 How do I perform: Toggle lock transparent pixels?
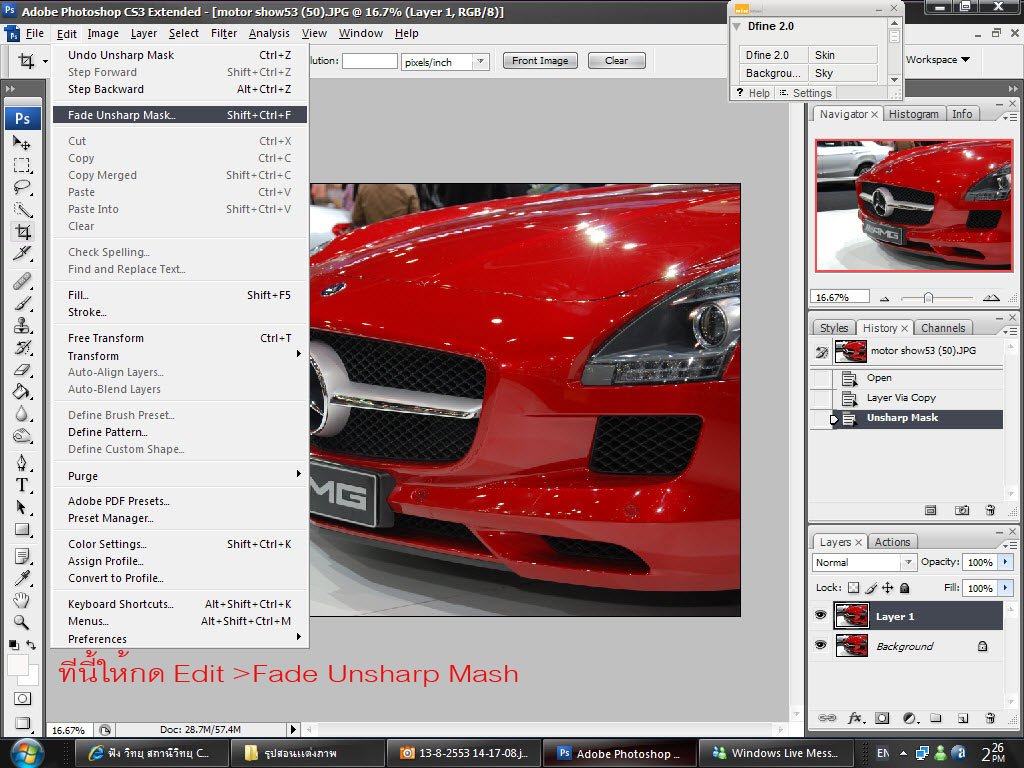pyautogui.click(x=854, y=588)
